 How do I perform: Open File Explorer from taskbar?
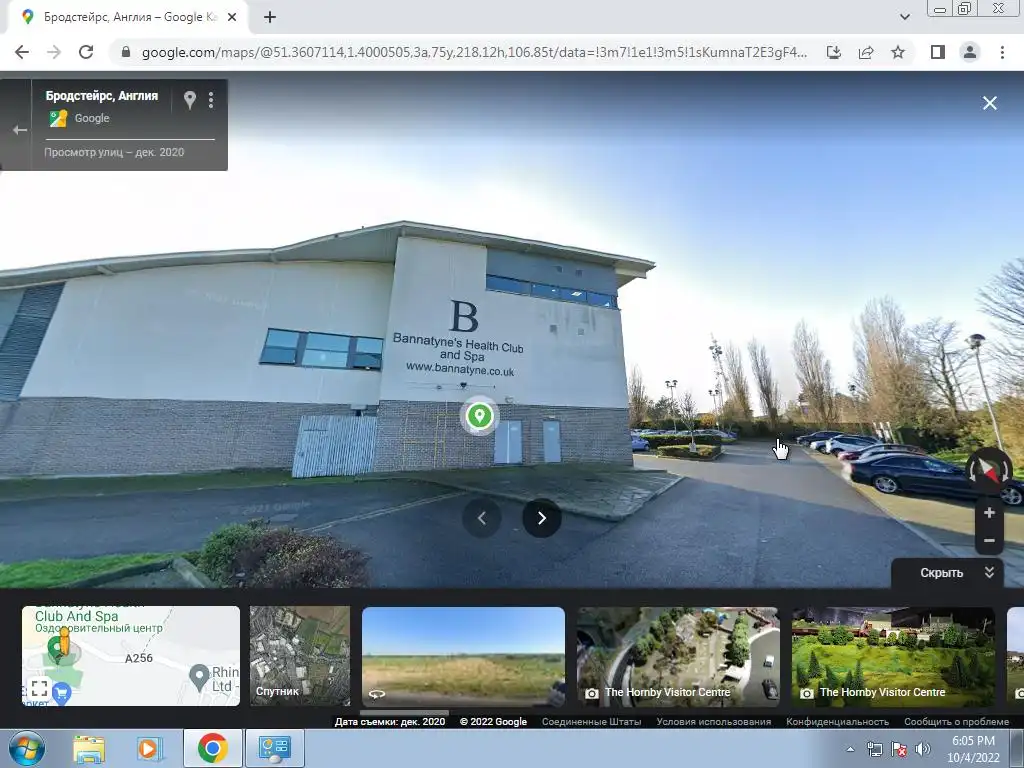coord(89,749)
